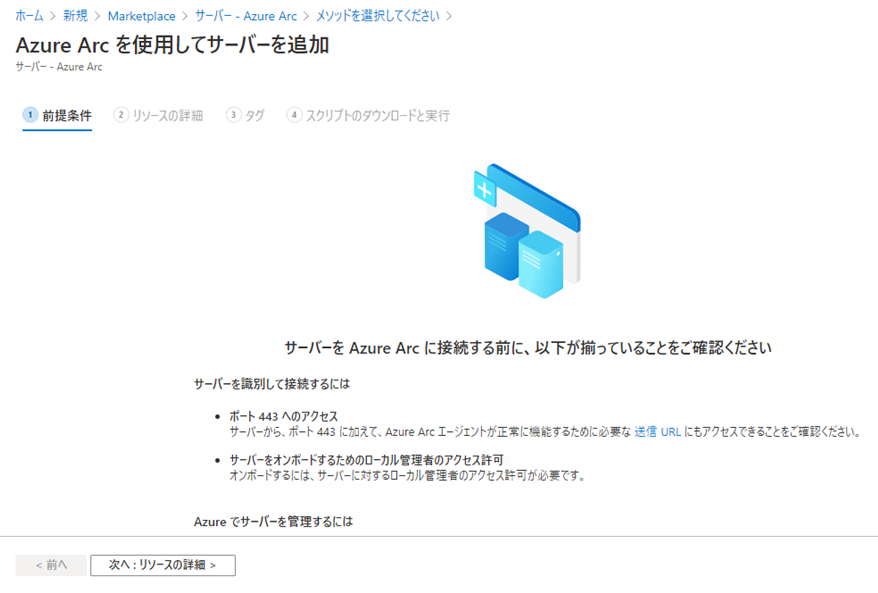Click the server illustration image
Image resolution: width=878 pixels, height=593 pixels.
(x=527, y=231)
